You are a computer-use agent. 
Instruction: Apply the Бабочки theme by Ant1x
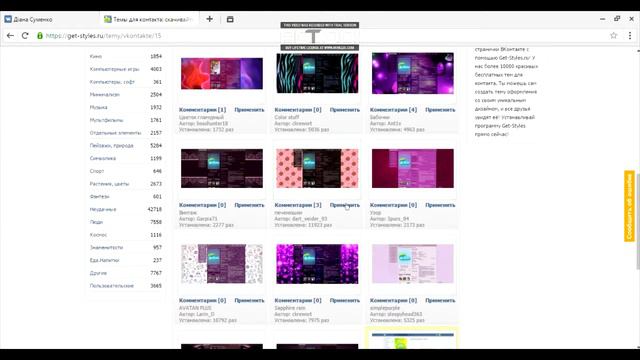click(440, 110)
